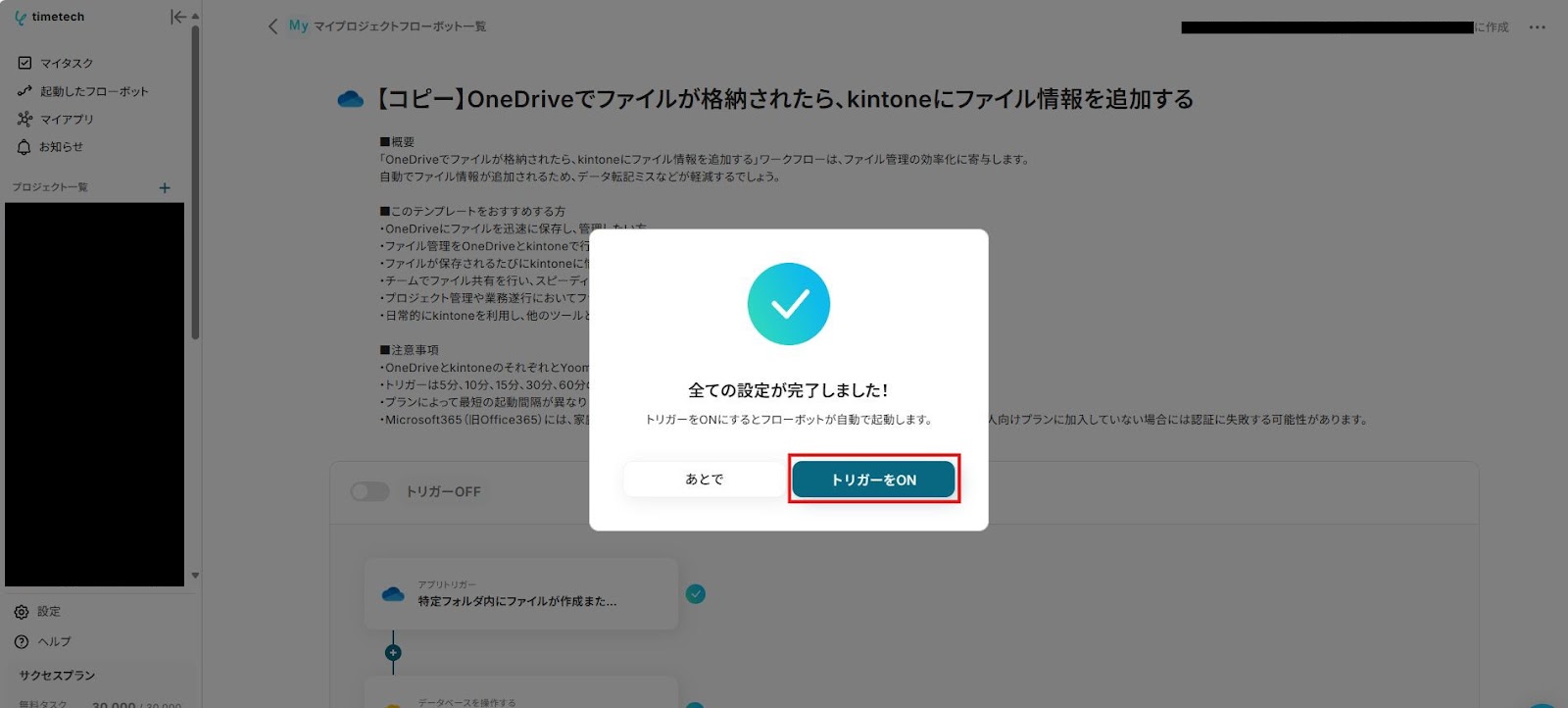Click the OneDrive icon in the trigger step card

[393, 594]
